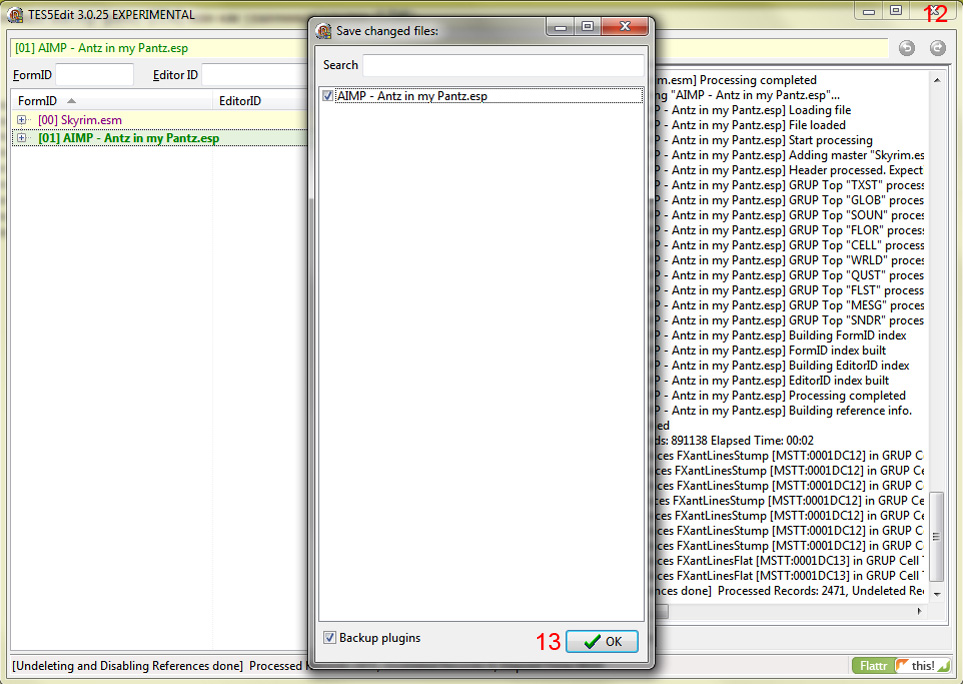Maximize the TES5Edit main window
Image resolution: width=963 pixels, height=684 pixels.
click(896, 11)
